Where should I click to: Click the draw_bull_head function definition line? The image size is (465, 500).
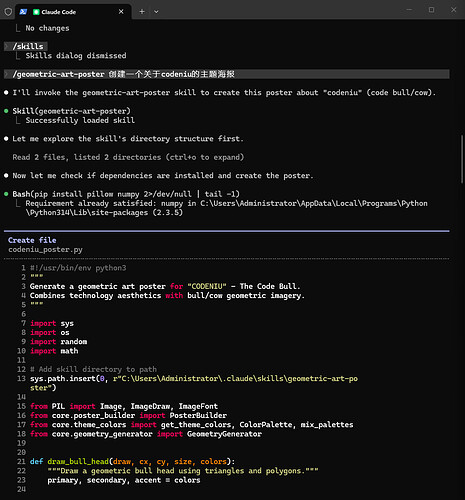pyautogui.click(x=132, y=462)
